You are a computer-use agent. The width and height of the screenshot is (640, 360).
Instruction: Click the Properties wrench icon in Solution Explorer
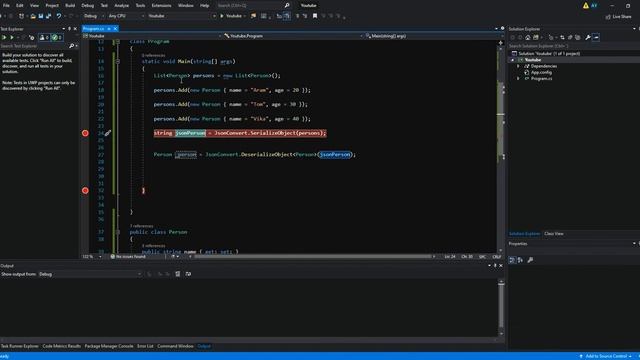coord(588,37)
